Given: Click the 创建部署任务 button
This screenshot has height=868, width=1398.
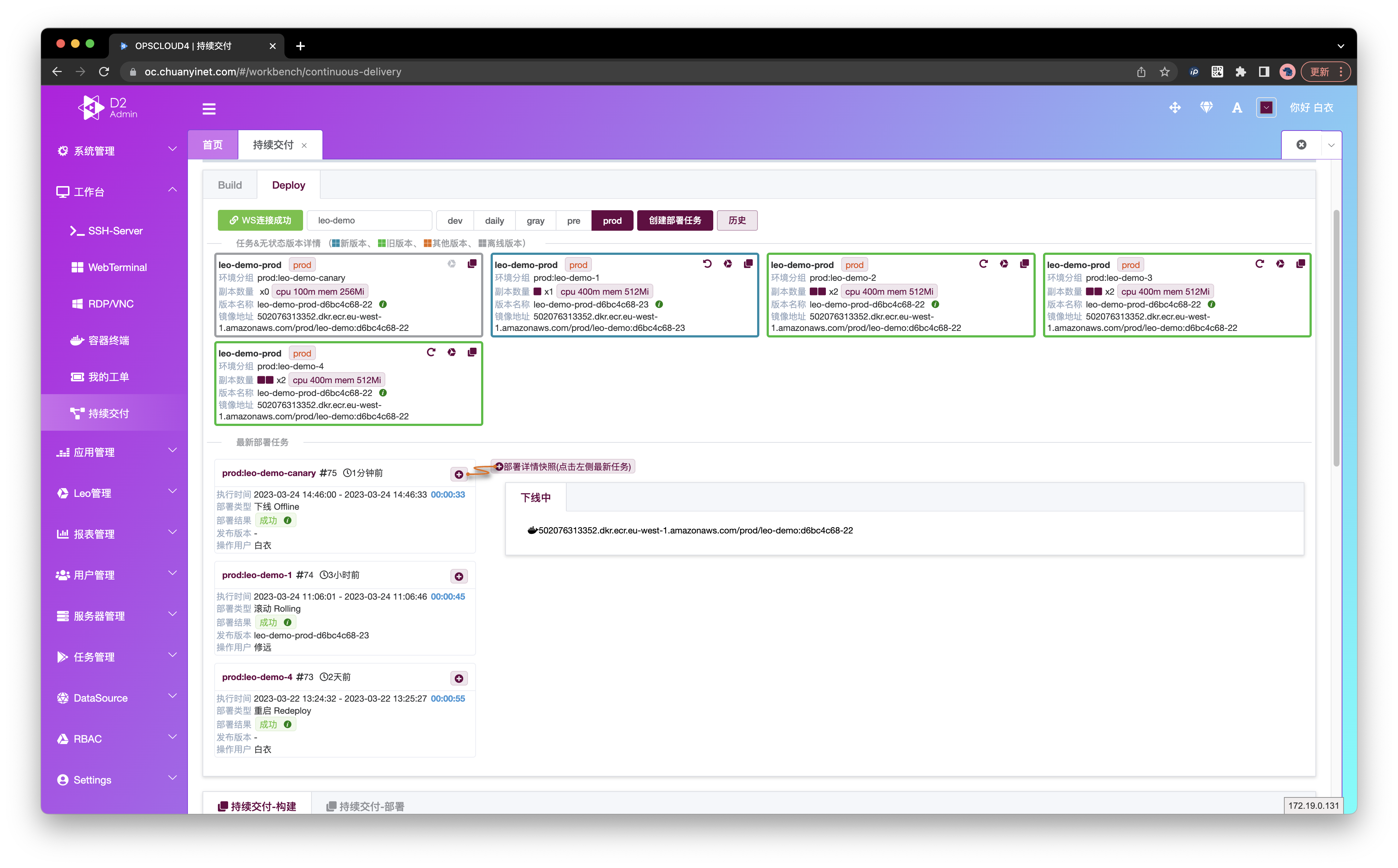Looking at the screenshot, I should click(674, 220).
